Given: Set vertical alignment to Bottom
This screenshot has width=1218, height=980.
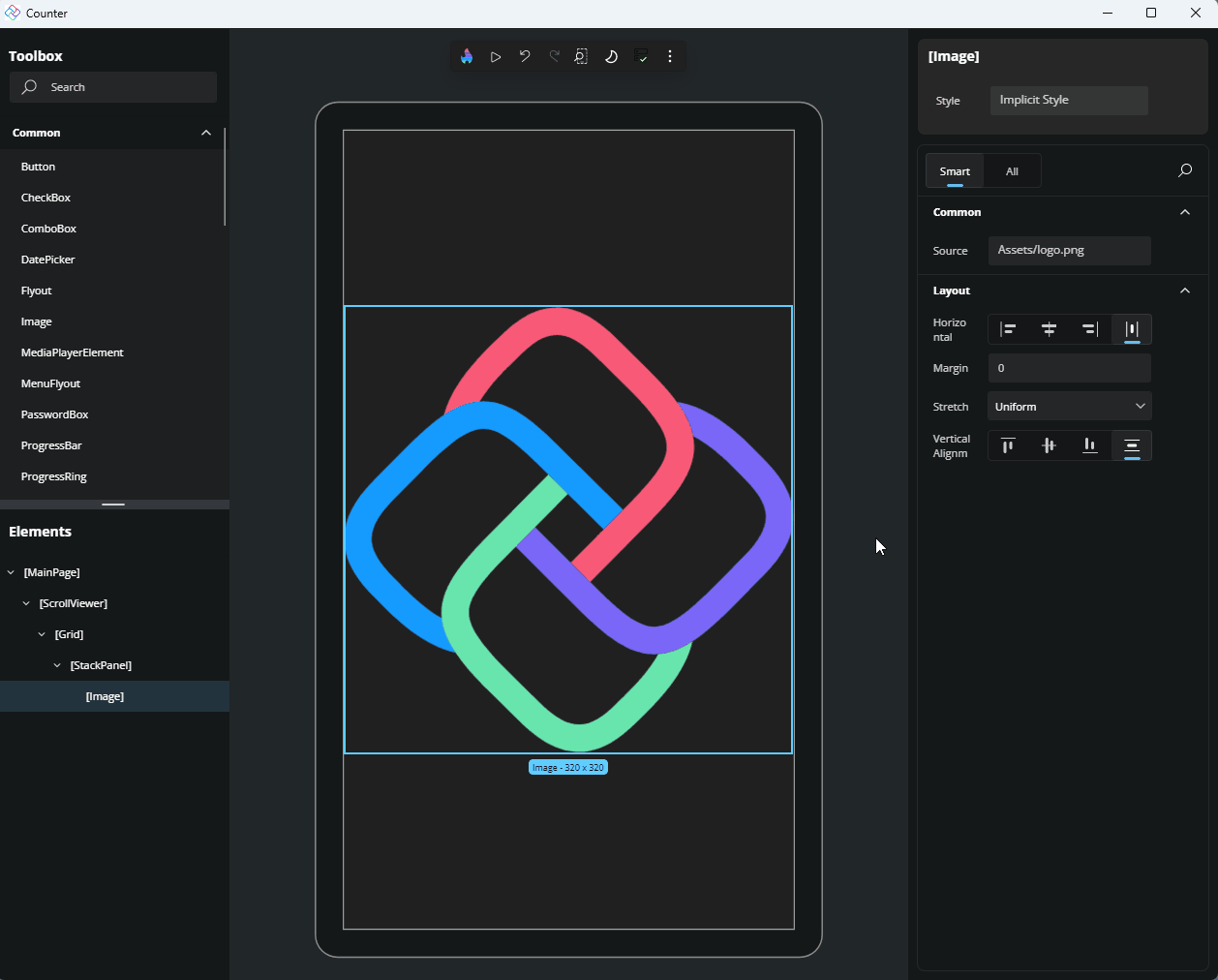Looking at the screenshot, I should tap(1090, 445).
